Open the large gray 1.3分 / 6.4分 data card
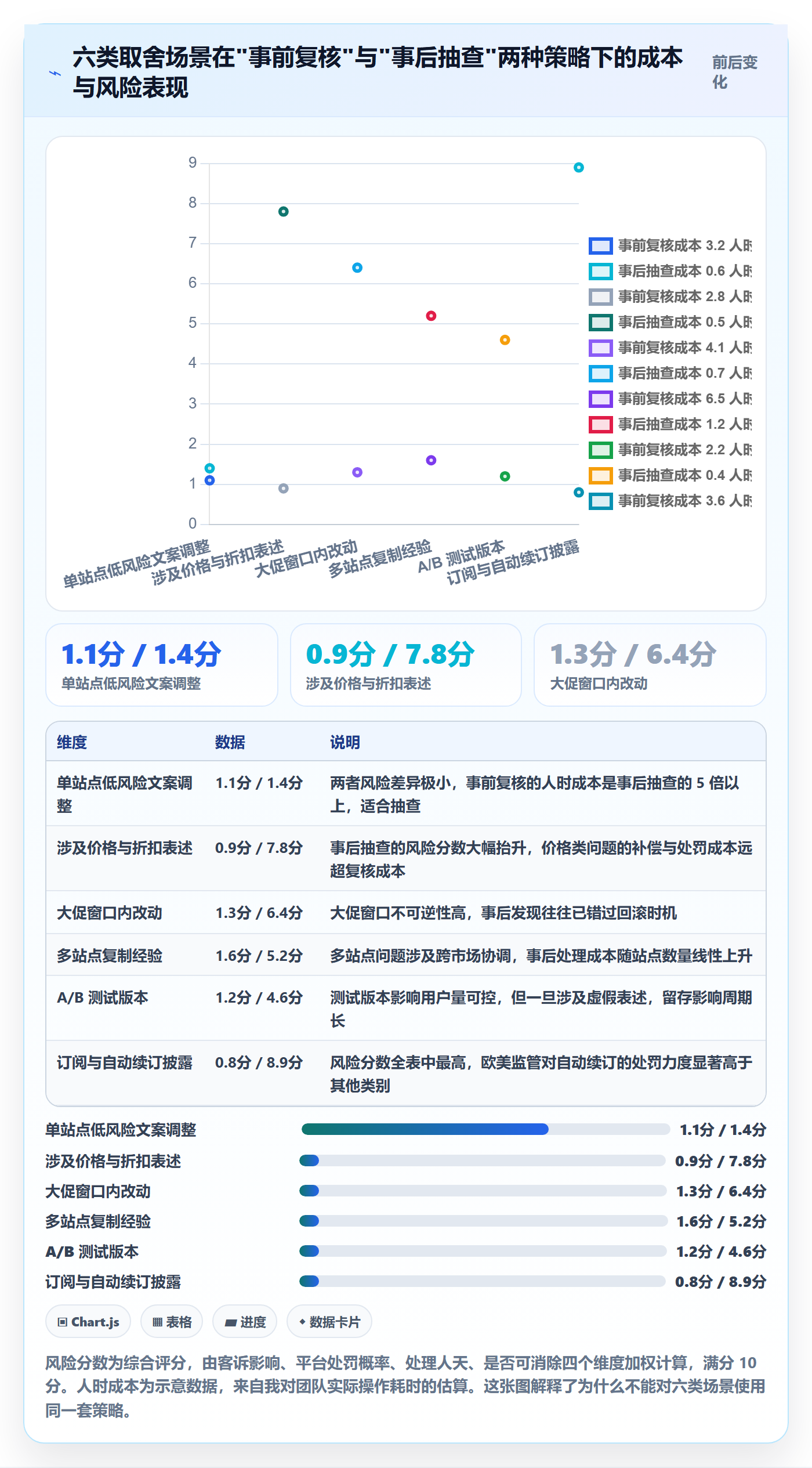 click(x=650, y=665)
